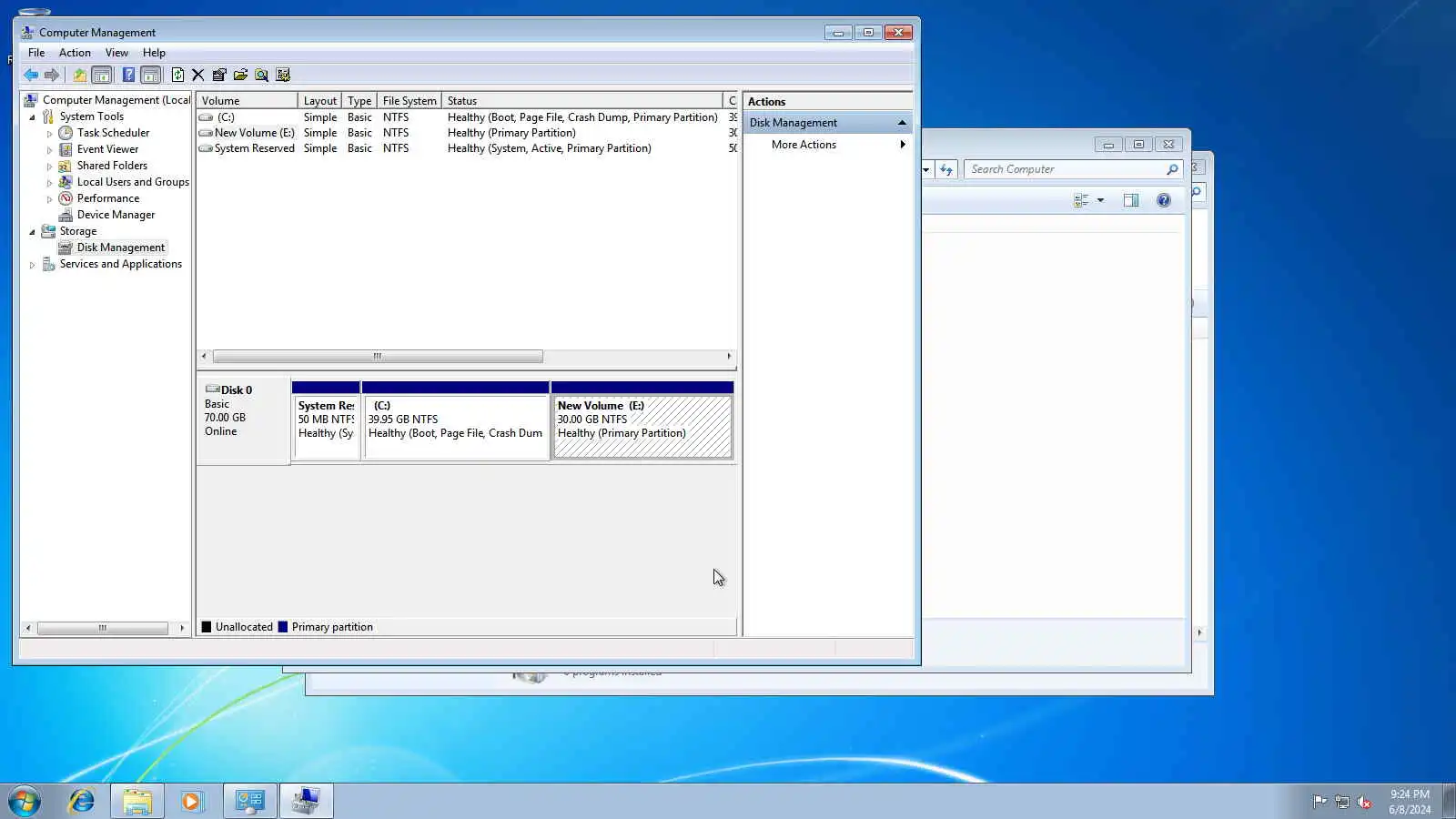Expand the Event Viewer node

point(49,150)
